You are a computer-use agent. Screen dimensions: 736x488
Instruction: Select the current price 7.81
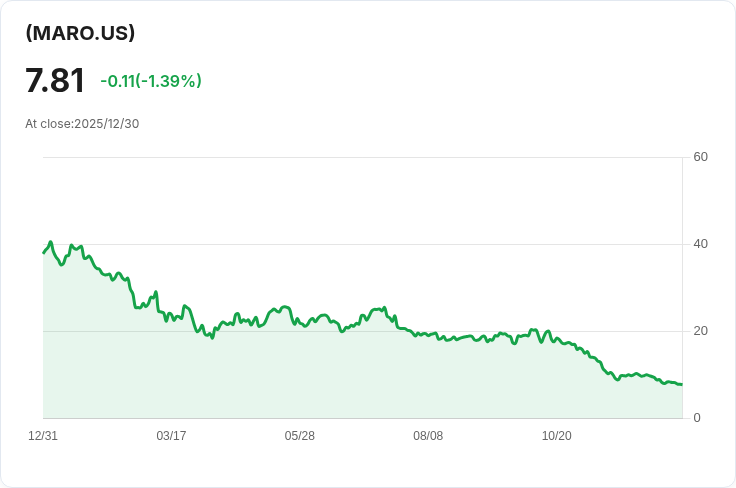click(x=55, y=81)
